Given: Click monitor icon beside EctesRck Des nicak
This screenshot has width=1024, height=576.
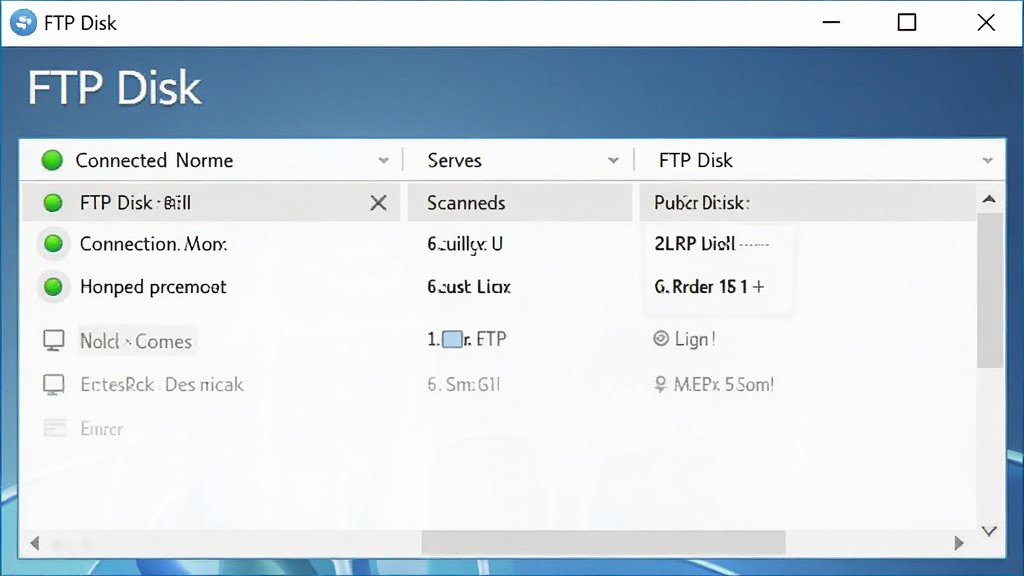Looking at the screenshot, I should [x=54, y=385].
